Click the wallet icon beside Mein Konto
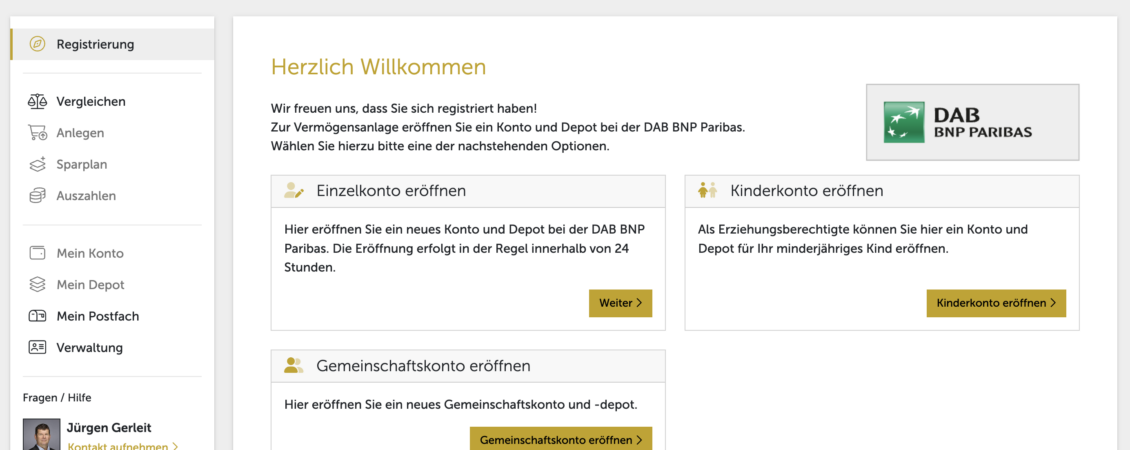Screen dimensions: 1130x450 37,253
